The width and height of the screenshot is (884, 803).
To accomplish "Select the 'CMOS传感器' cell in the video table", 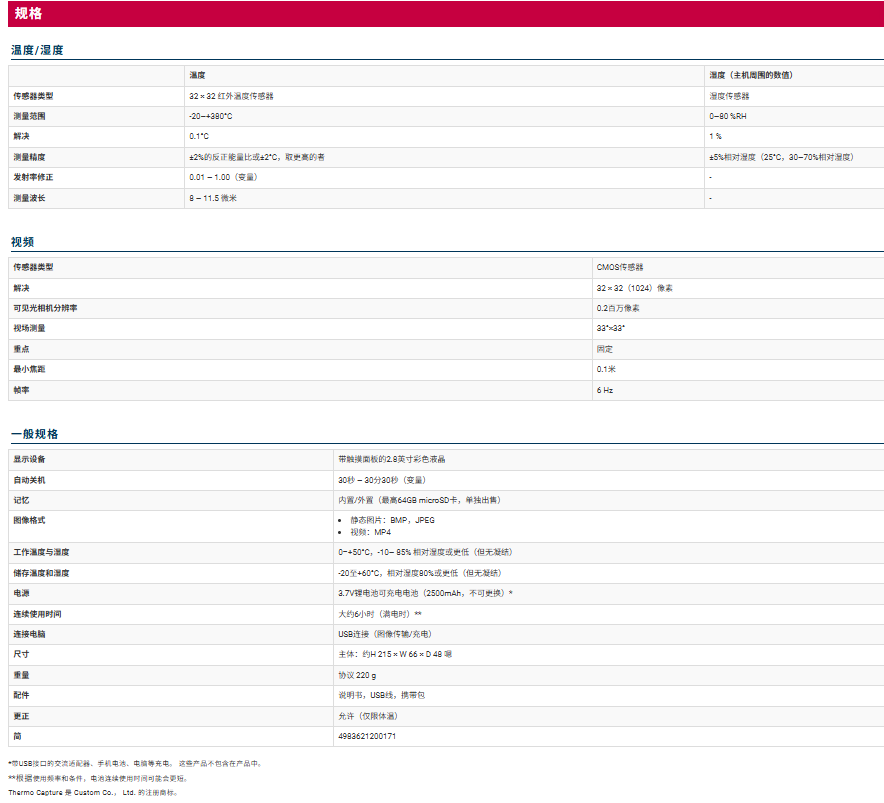I will pyautogui.click(x=620, y=267).
